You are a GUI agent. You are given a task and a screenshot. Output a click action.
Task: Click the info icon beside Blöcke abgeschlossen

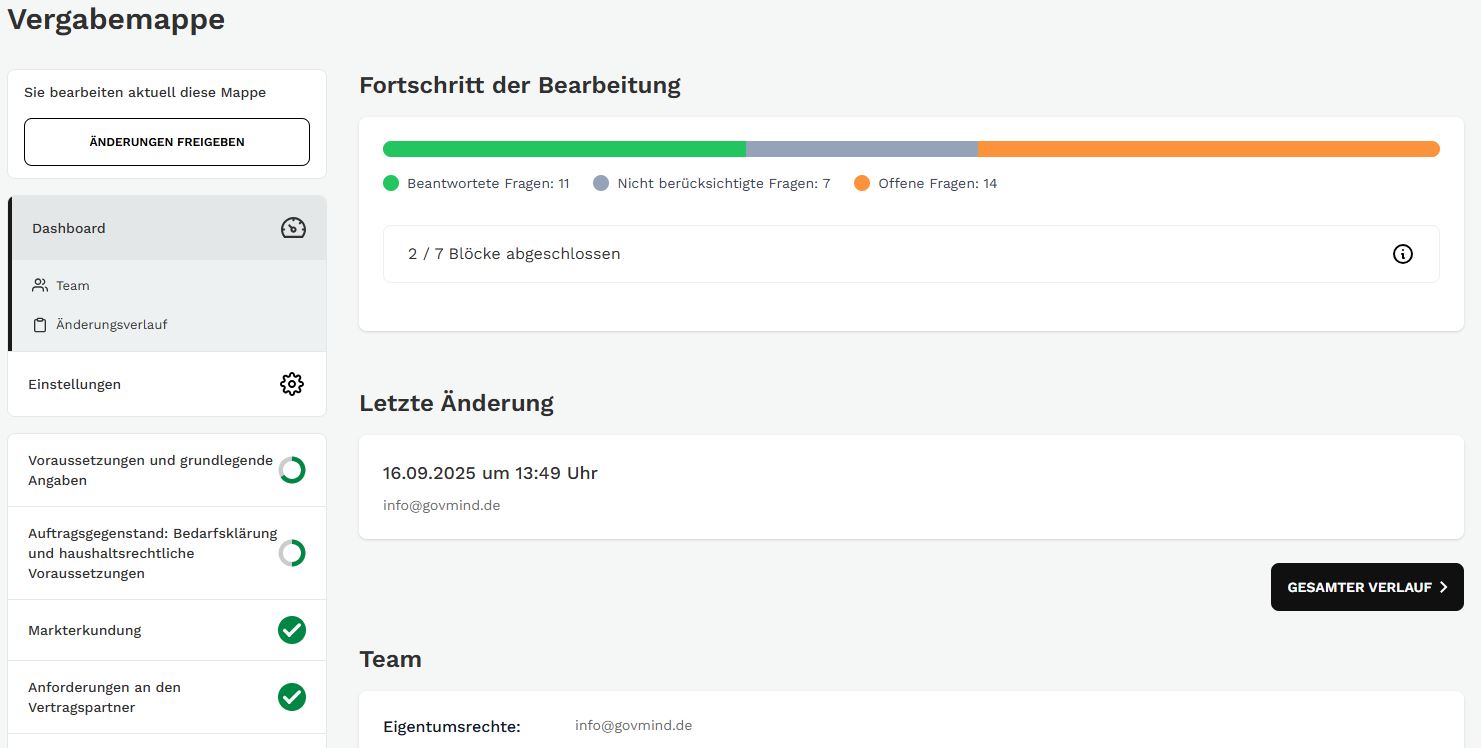click(1402, 254)
